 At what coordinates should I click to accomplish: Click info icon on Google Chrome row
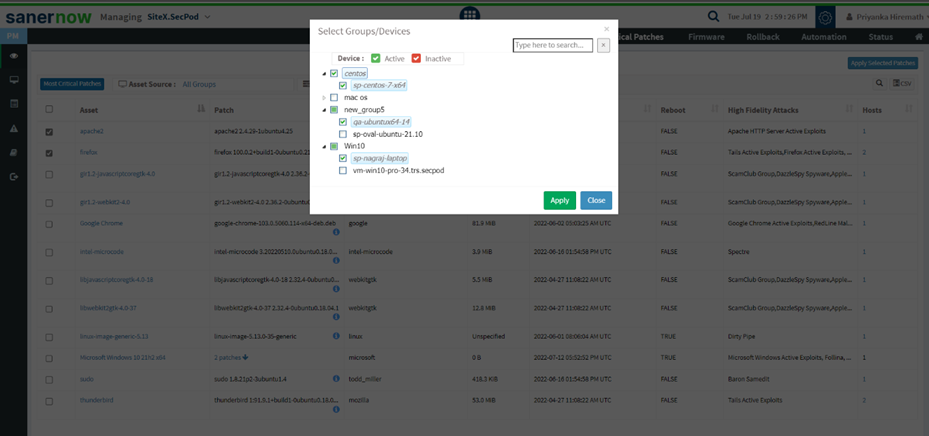click(336, 232)
